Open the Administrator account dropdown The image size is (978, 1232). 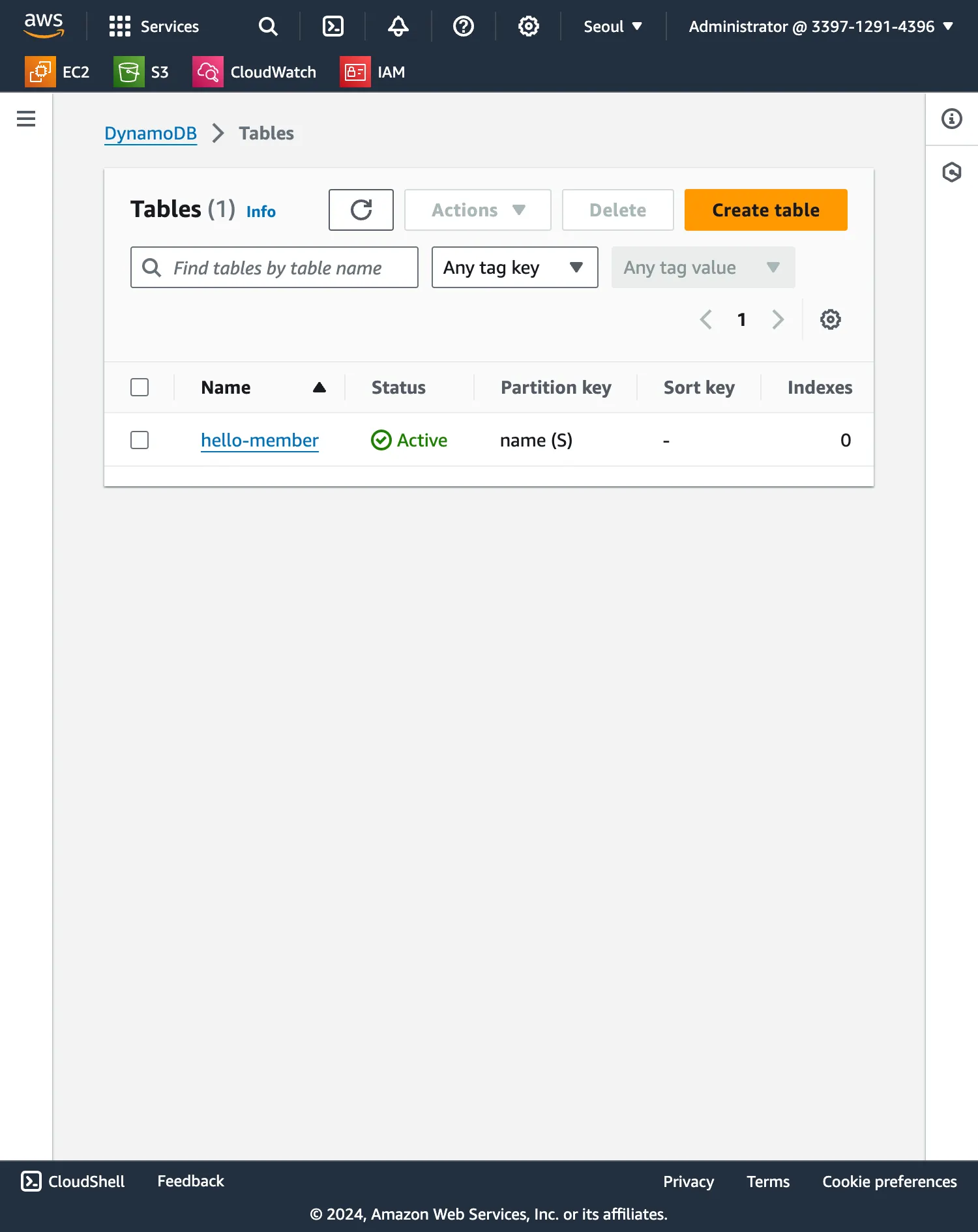[x=821, y=26]
